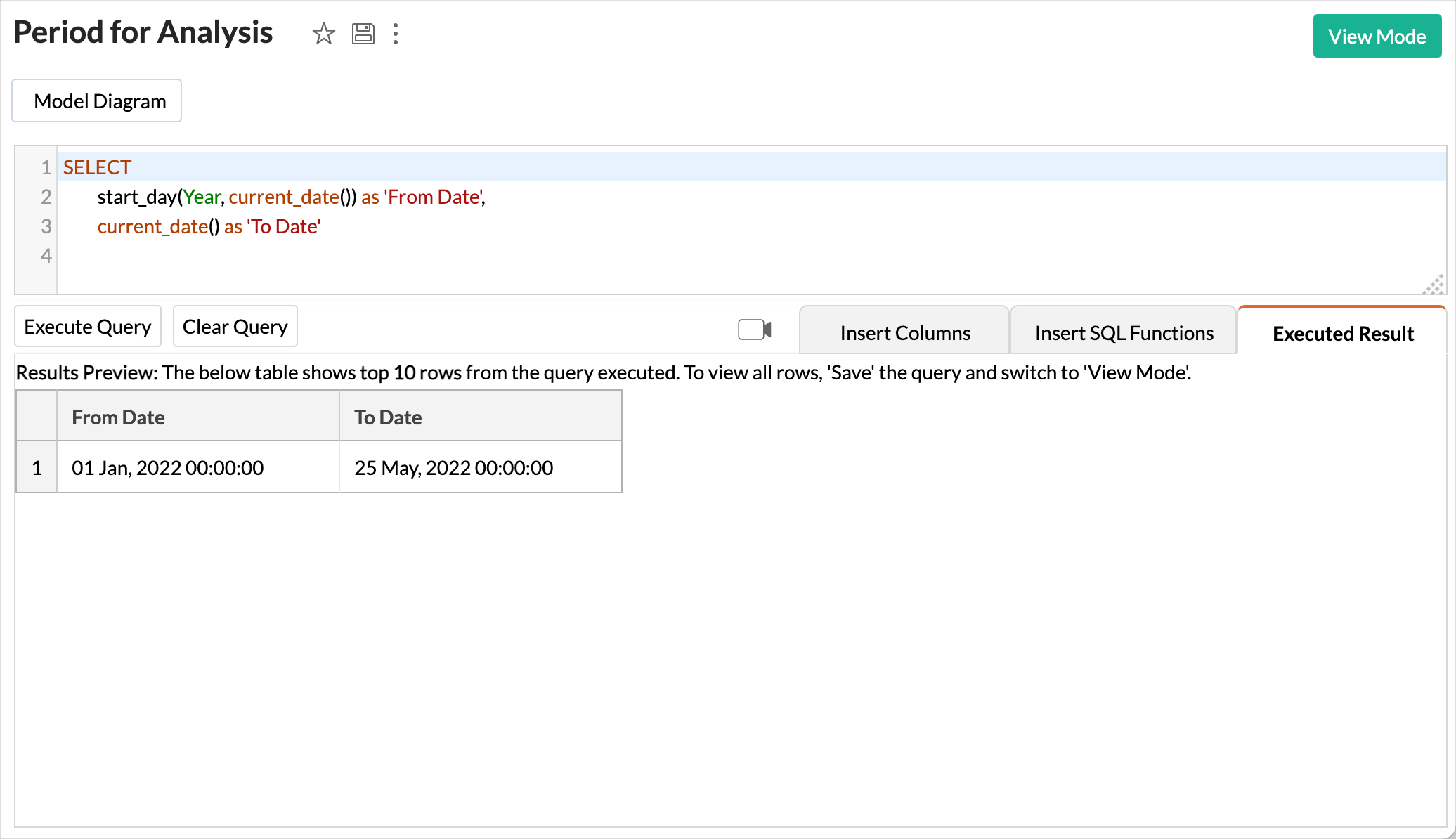
Task: Run the query with Execute Query
Action: (x=88, y=327)
